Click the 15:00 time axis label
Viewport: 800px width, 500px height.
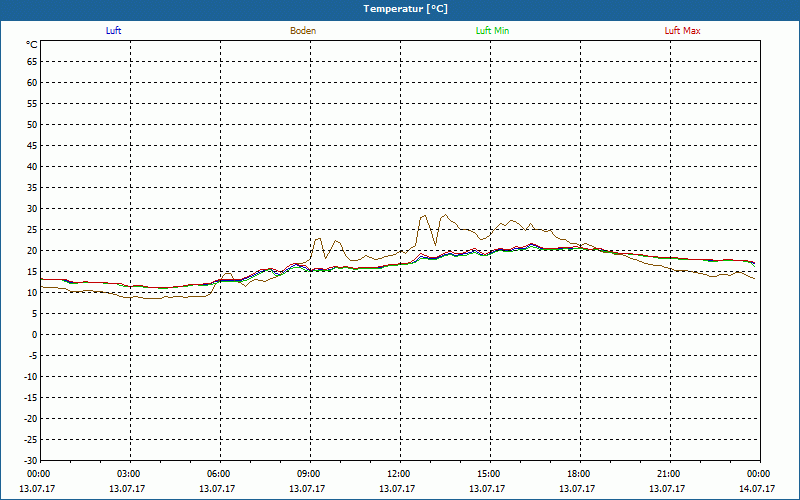click(x=490, y=474)
